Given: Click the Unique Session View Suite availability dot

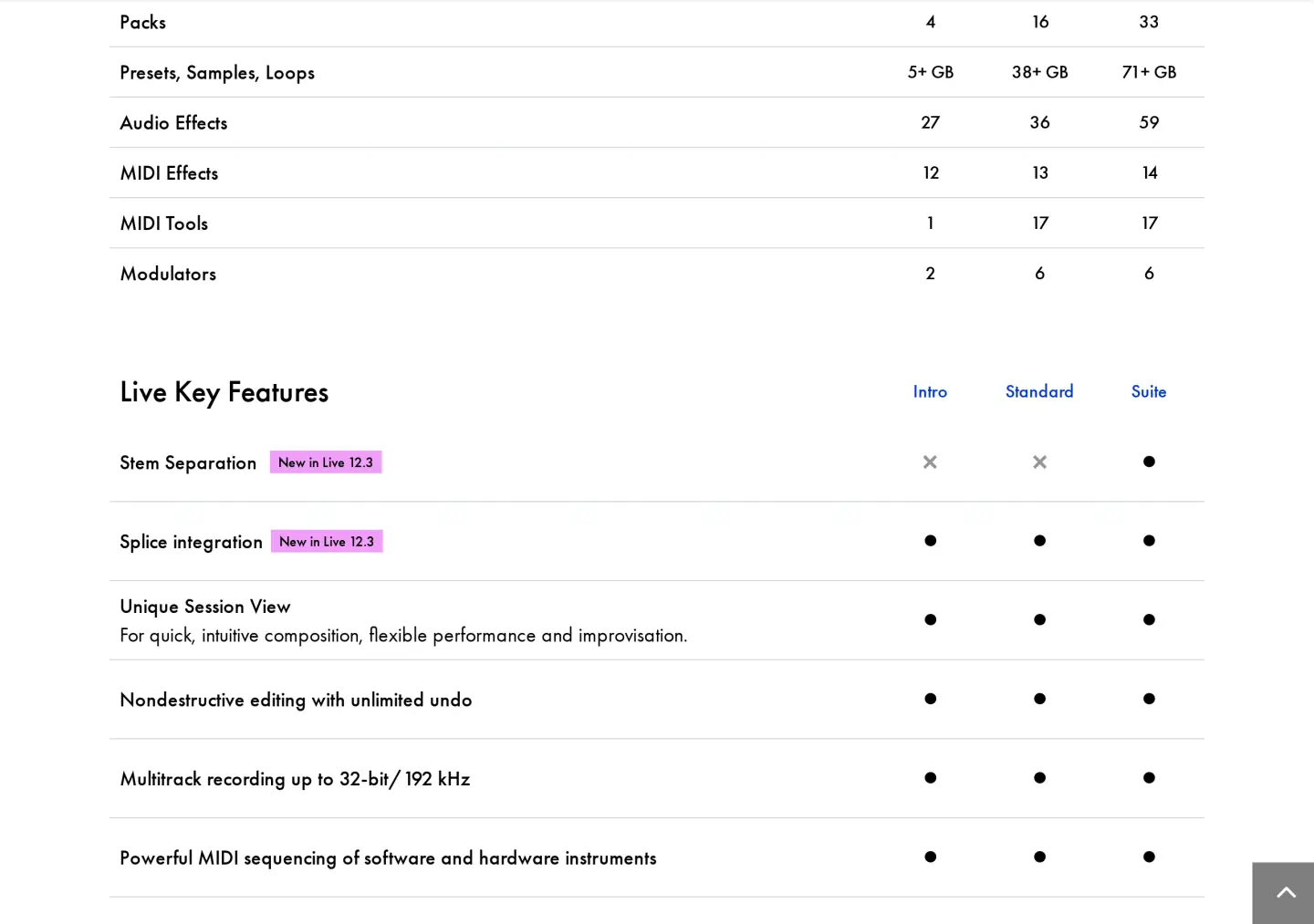Looking at the screenshot, I should pos(1149,620).
